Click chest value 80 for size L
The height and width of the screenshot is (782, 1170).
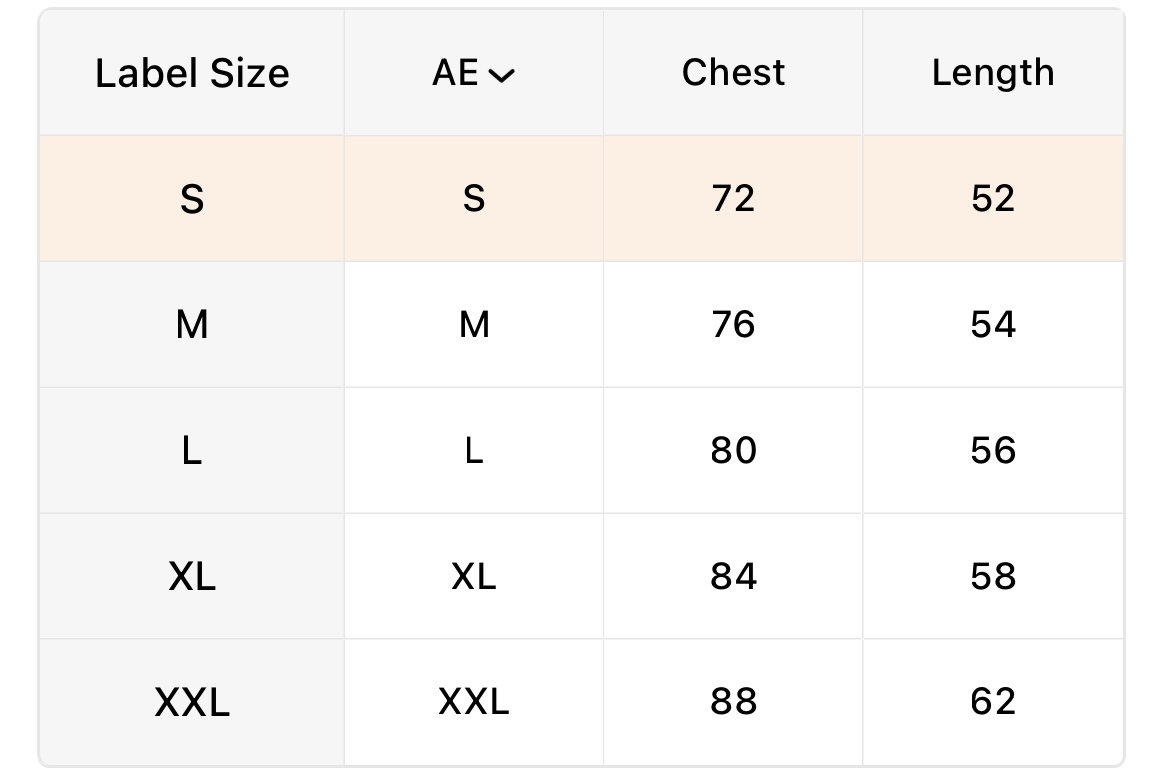coord(733,451)
